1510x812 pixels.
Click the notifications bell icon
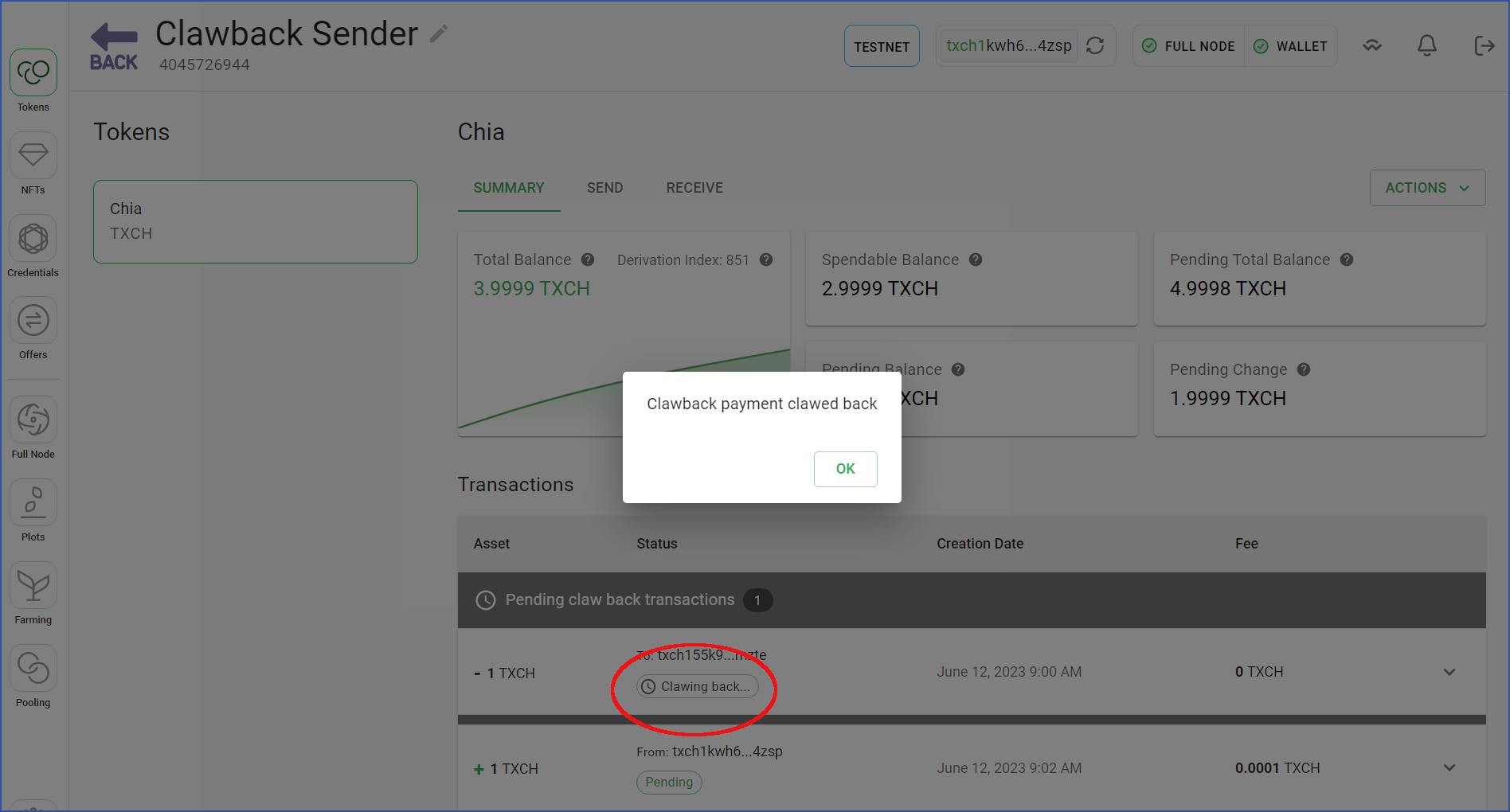pos(1427,46)
